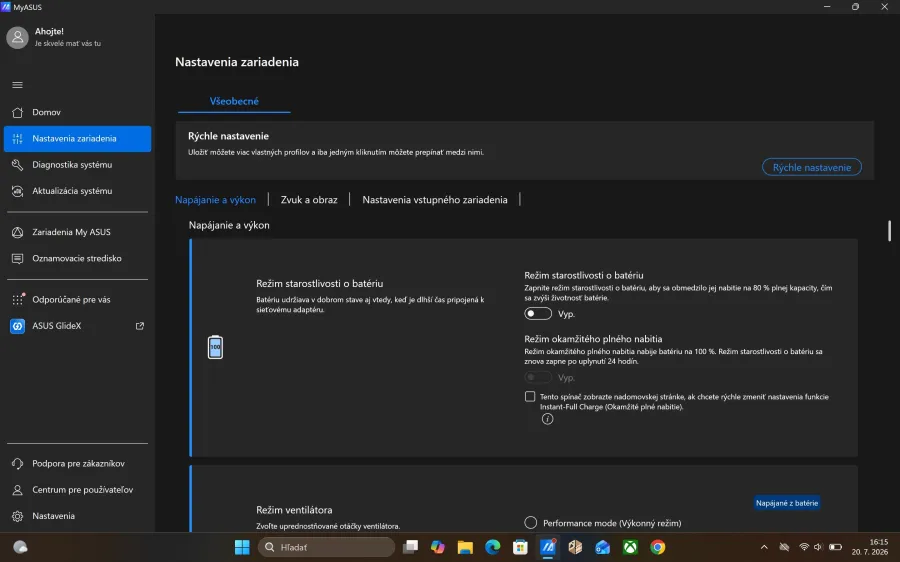
Task: Open Centrum pre používateľov
Action: 77,490
